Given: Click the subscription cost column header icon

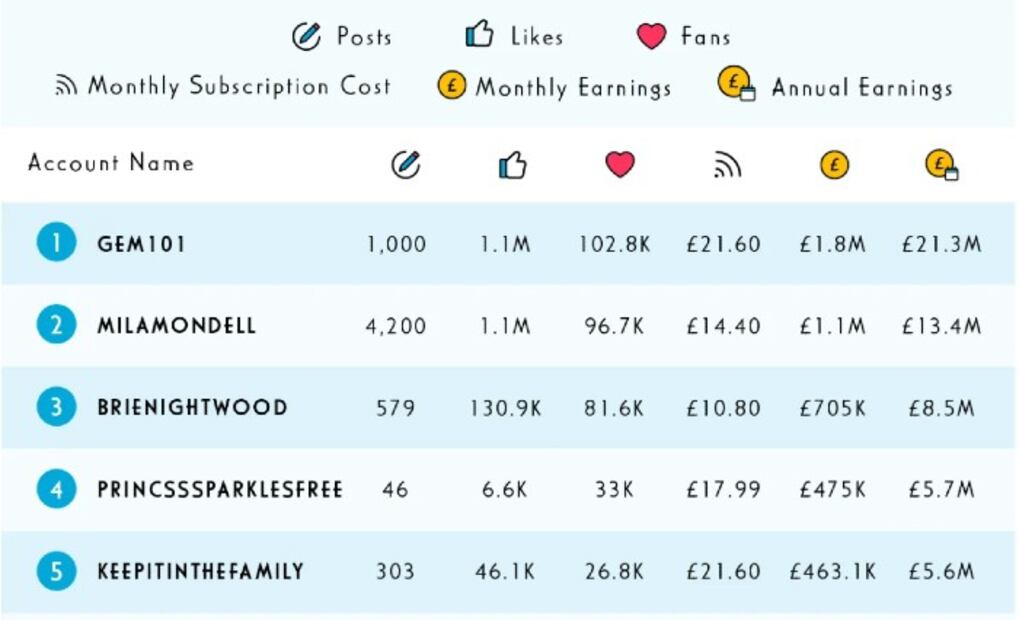Looking at the screenshot, I should (727, 164).
